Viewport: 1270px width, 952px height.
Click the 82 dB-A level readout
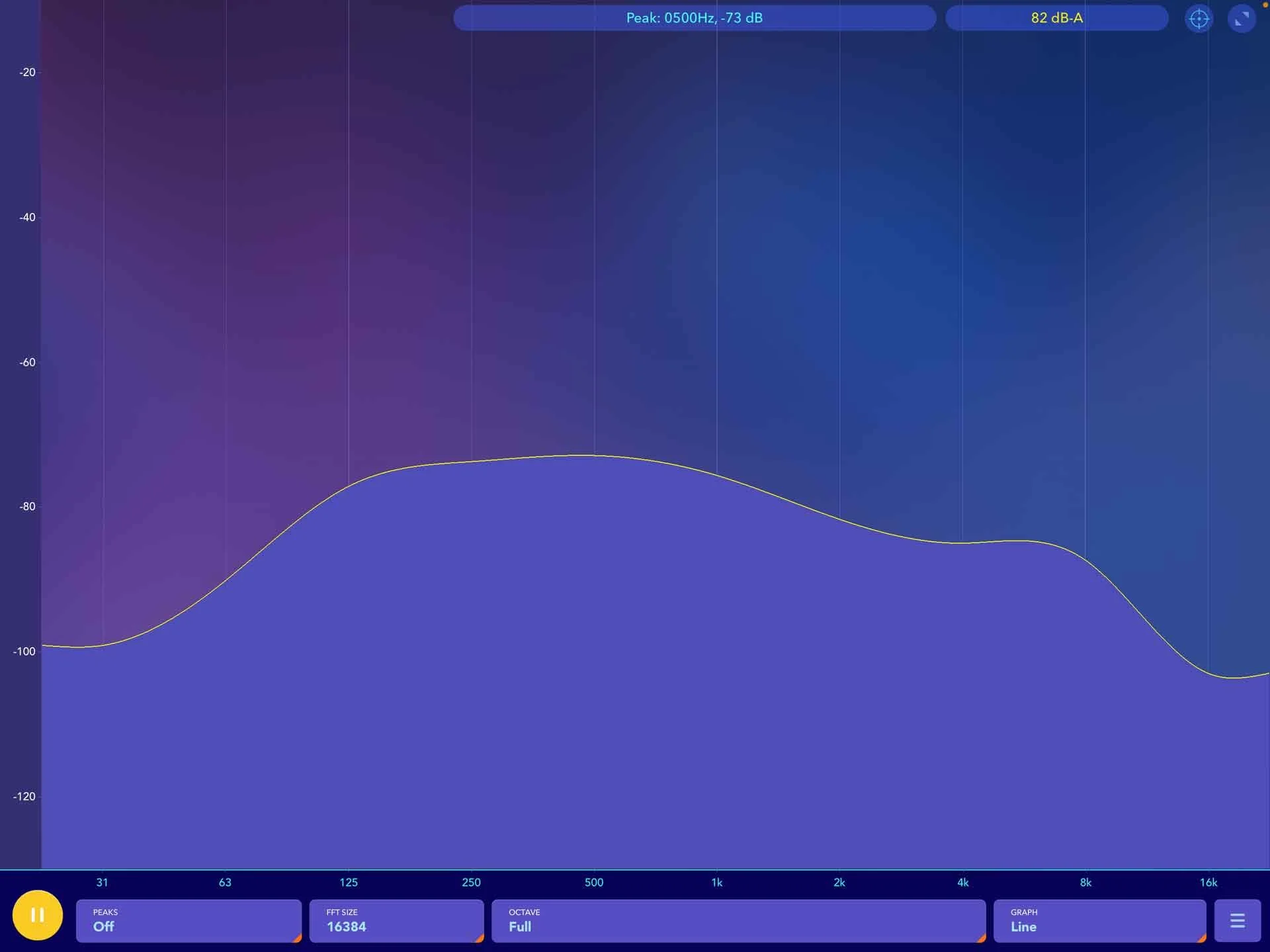pos(1056,18)
